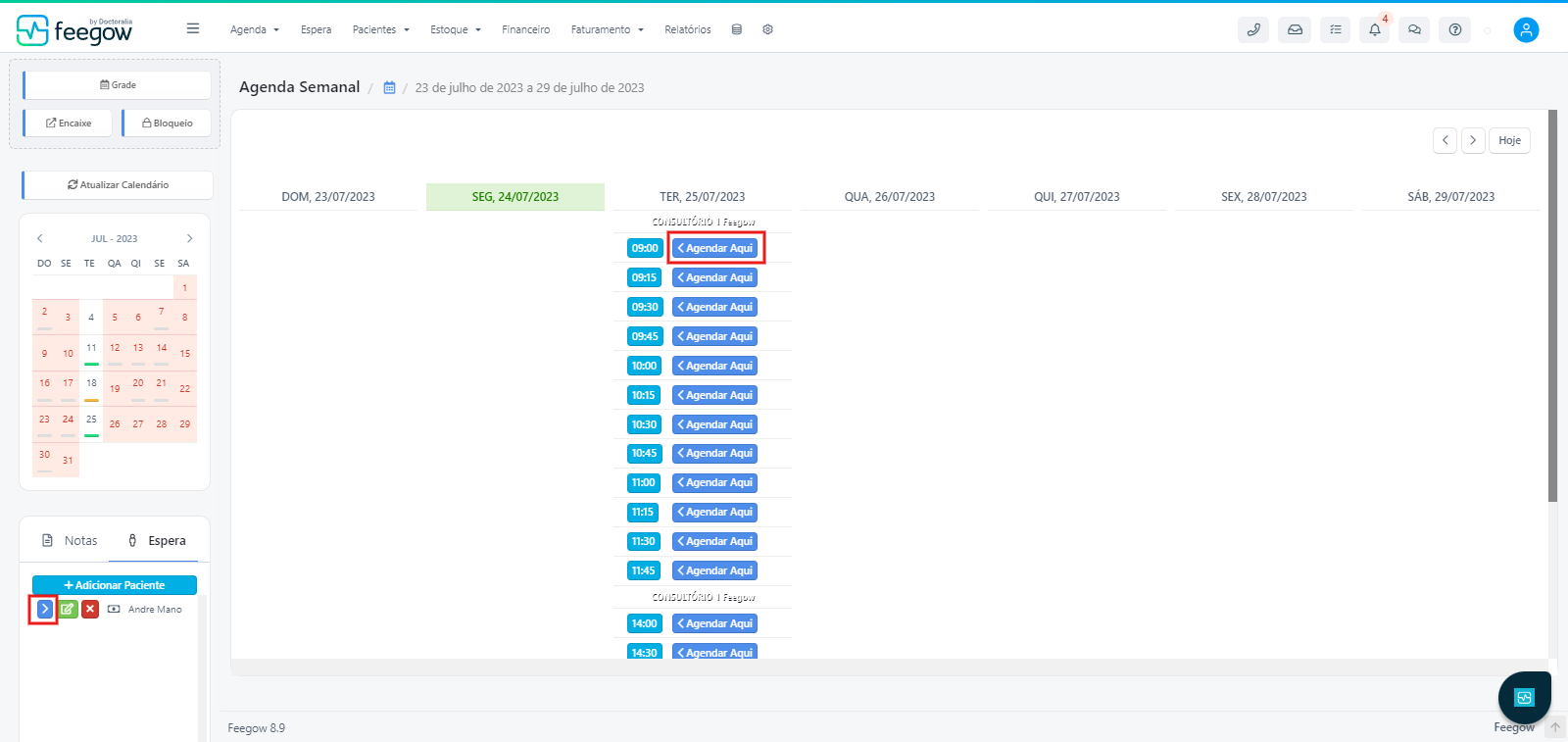Click the Feegow logo
The height and width of the screenshot is (742, 1568).
click(74, 30)
